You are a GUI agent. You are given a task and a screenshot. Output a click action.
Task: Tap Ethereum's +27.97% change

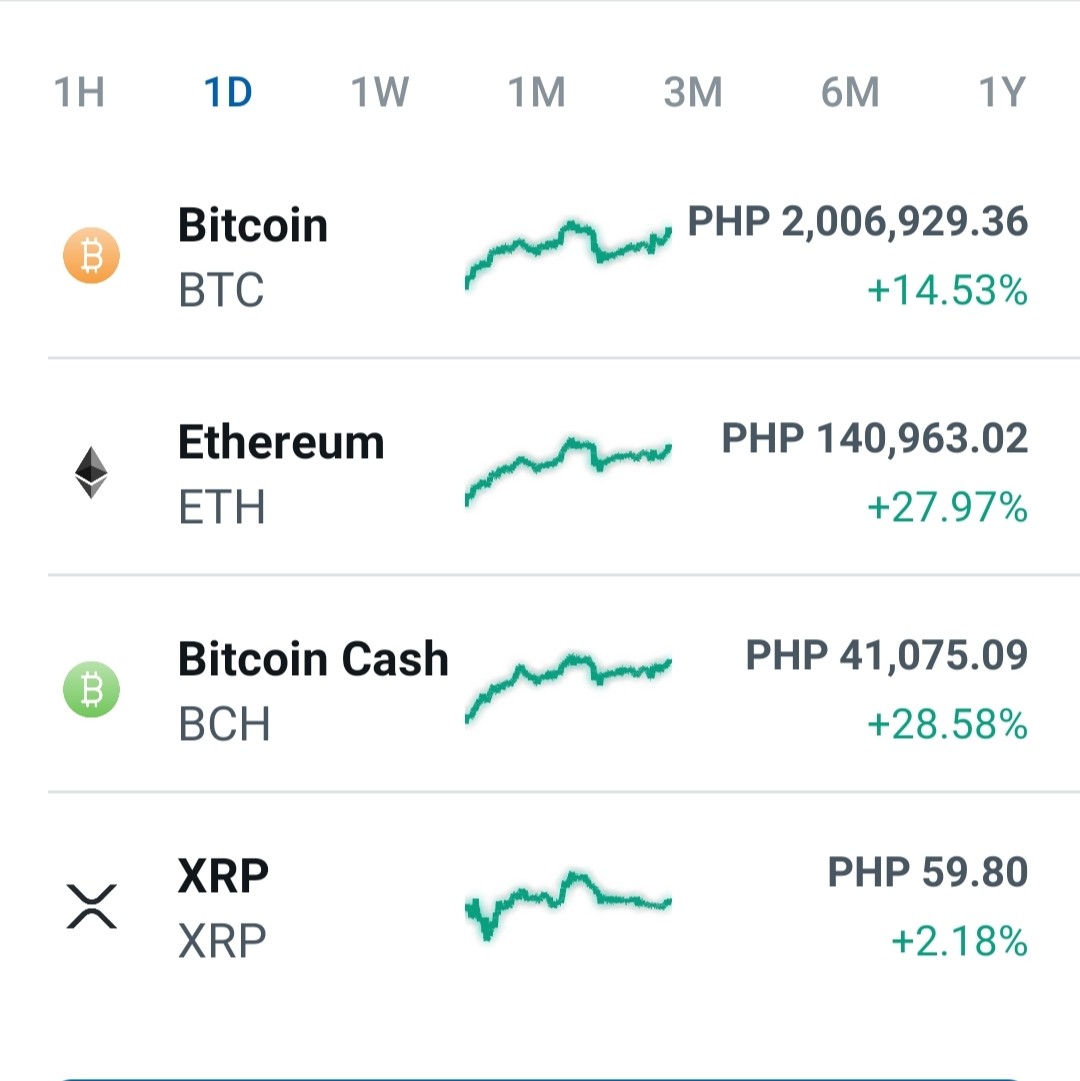click(x=947, y=507)
